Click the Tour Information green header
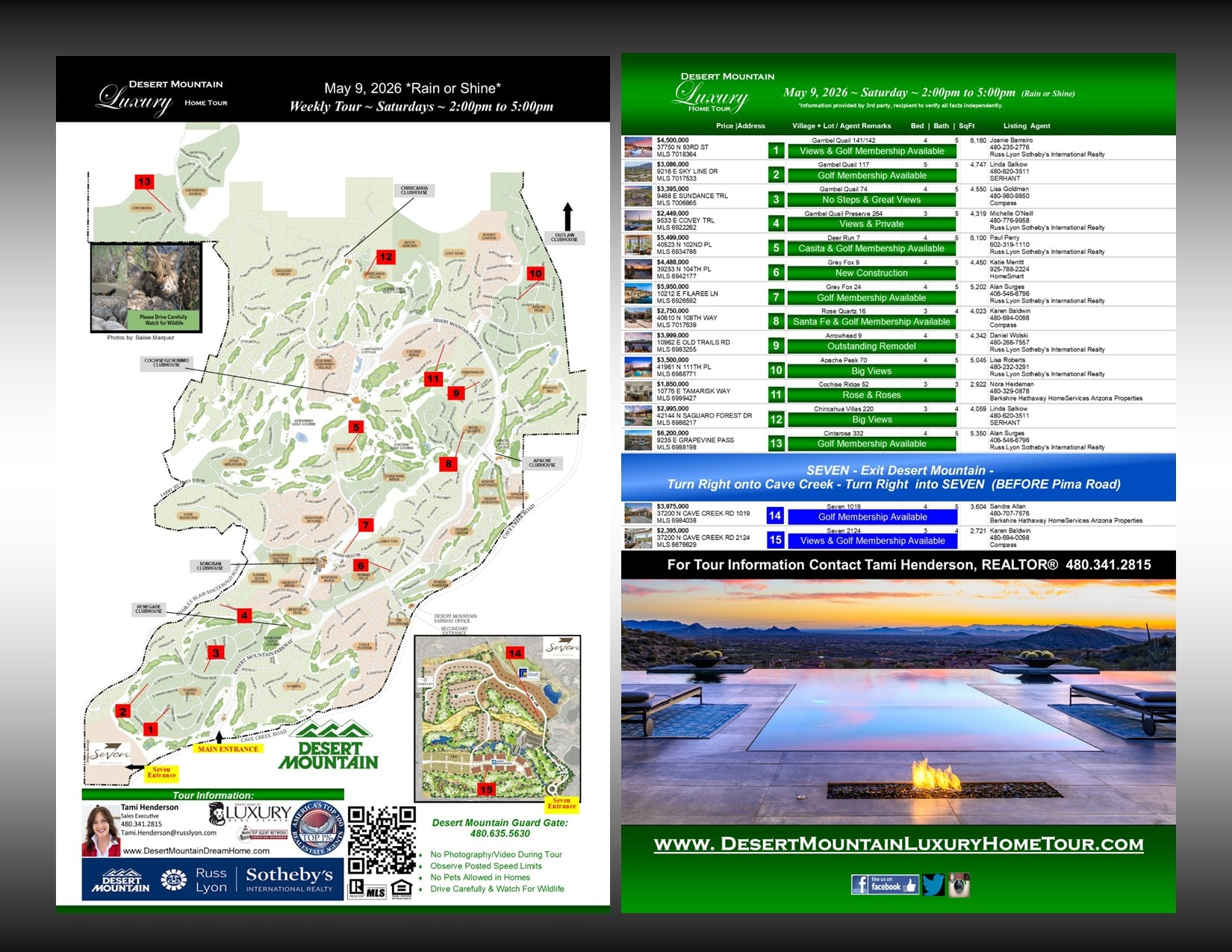Image resolution: width=1232 pixels, height=952 pixels. [213, 794]
